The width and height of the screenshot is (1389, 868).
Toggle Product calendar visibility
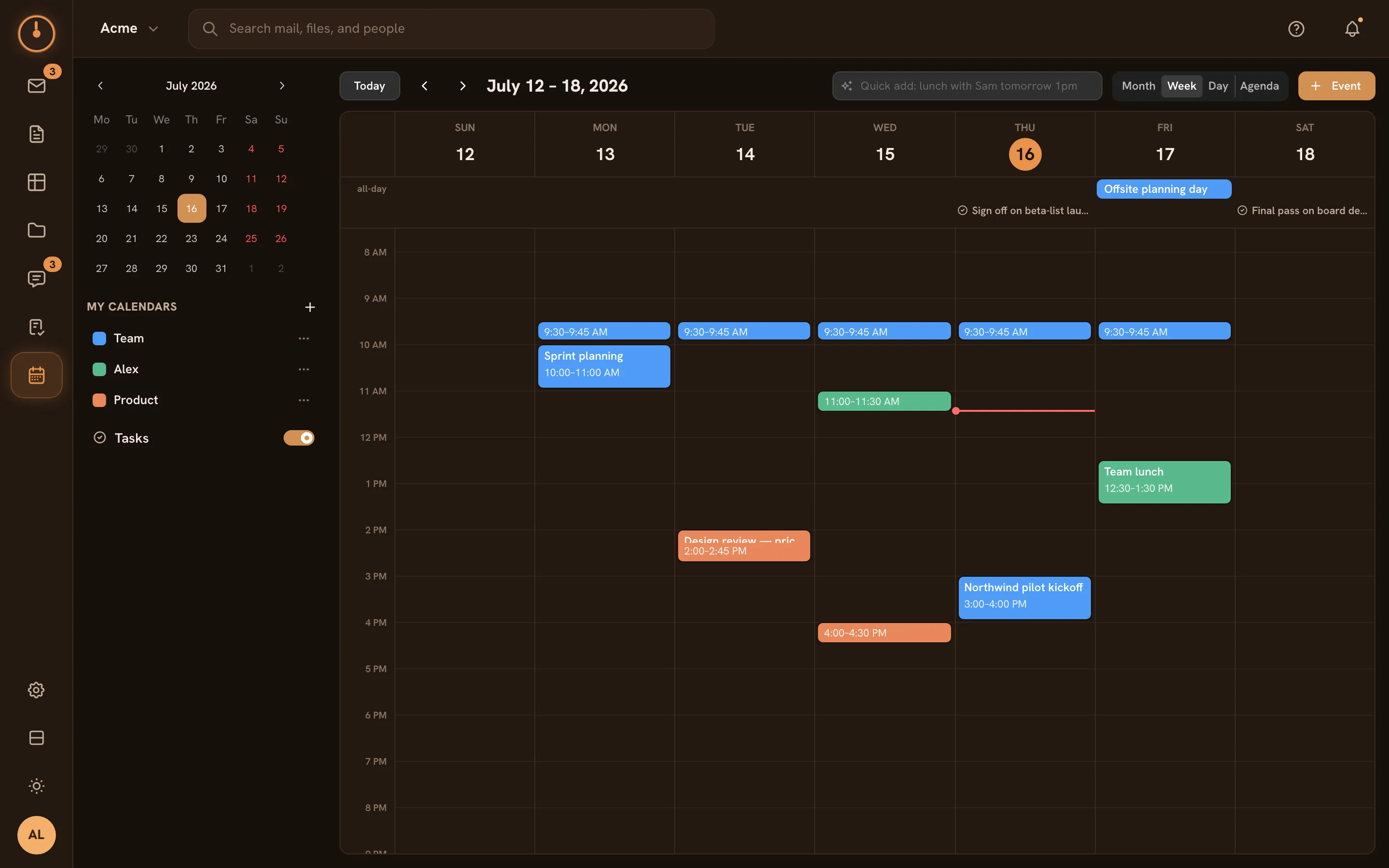pos(99,400)
